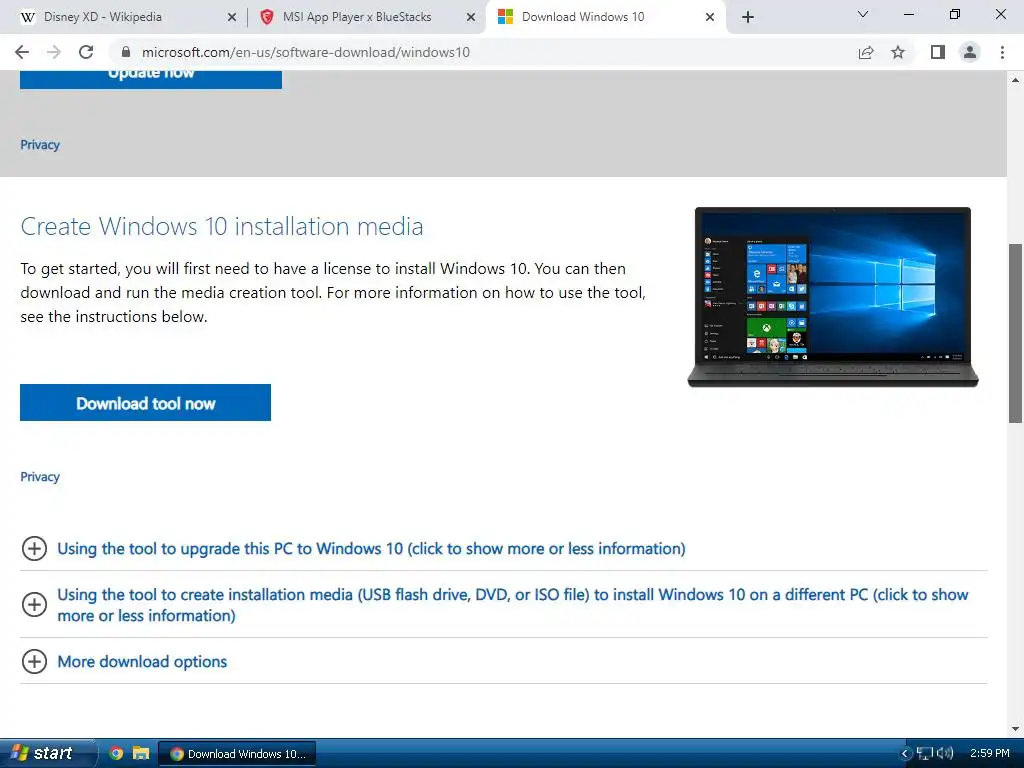1024x768 pixels.
Task: Click the scrollbar down arrow
Action: coord(1015,729)
